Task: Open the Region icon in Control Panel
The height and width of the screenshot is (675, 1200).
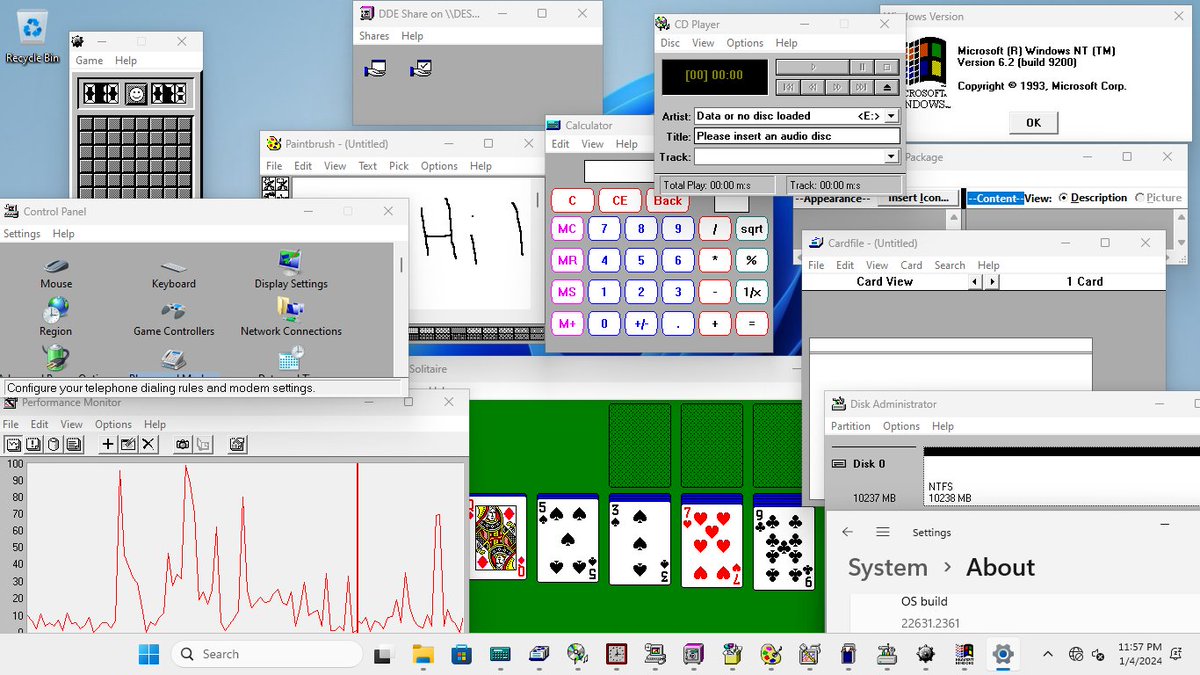Action: coord(56,318)
